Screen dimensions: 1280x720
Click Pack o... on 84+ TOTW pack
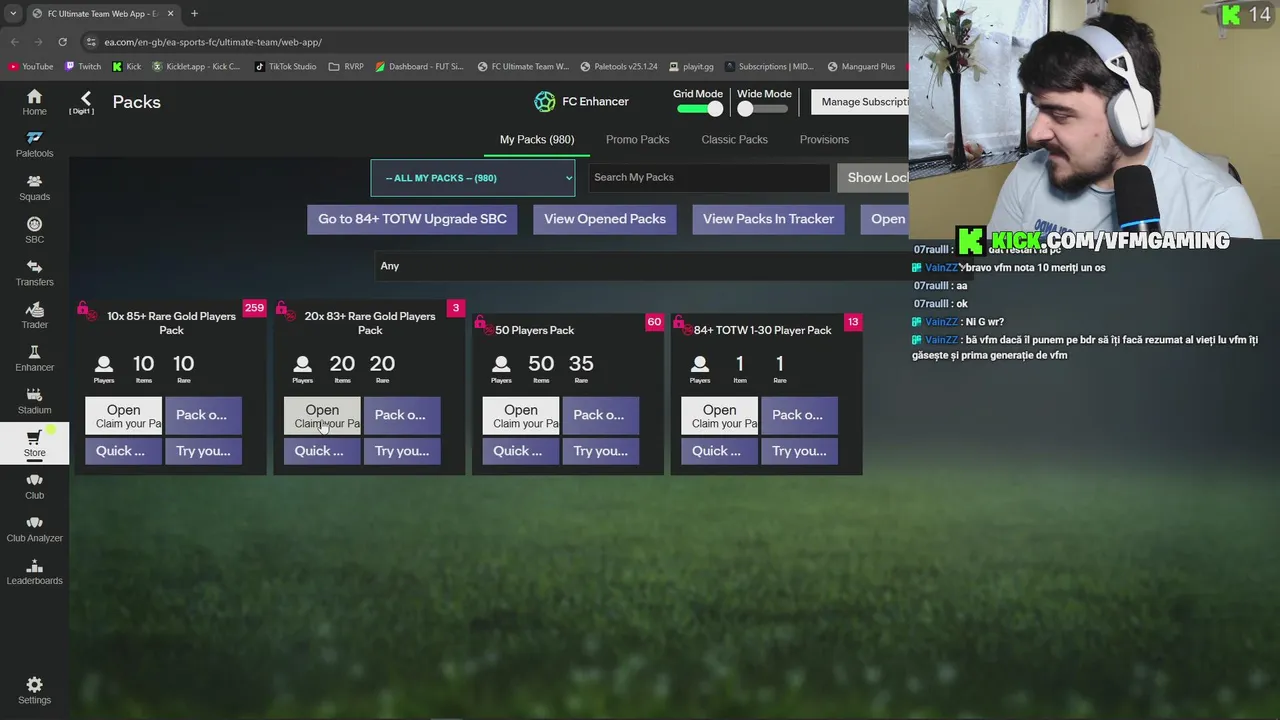click(799, 415)
